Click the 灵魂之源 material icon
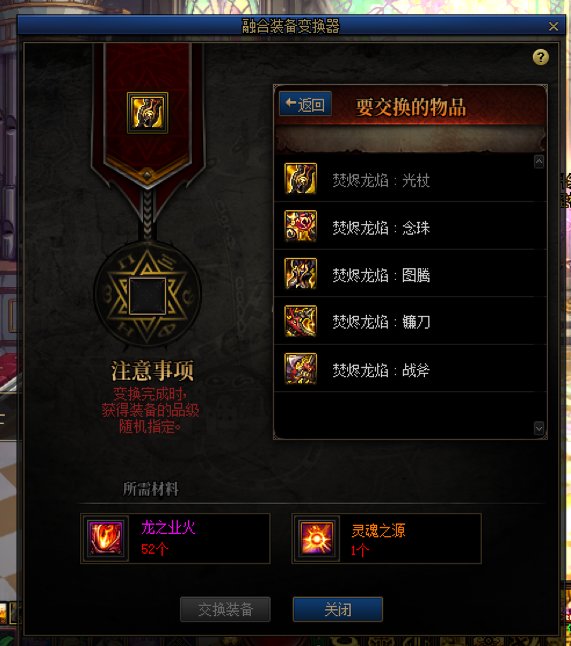The width and height of the screenshot is (571, 646). point(316,538)
